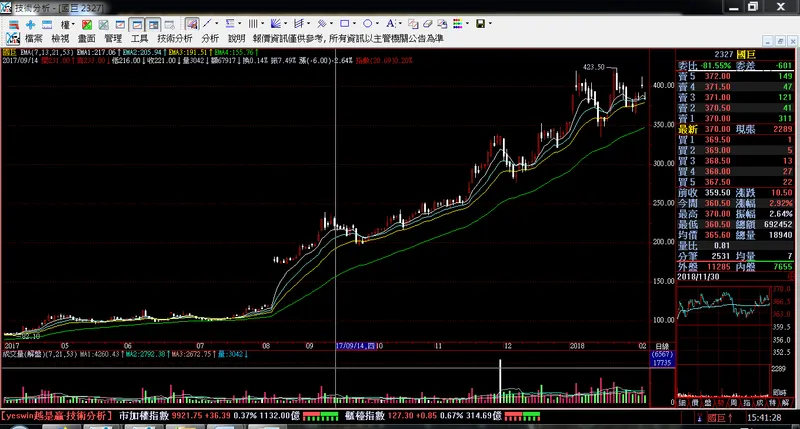
Task: Select the 解 tab under the intraday chart
Action: point(786,402)
